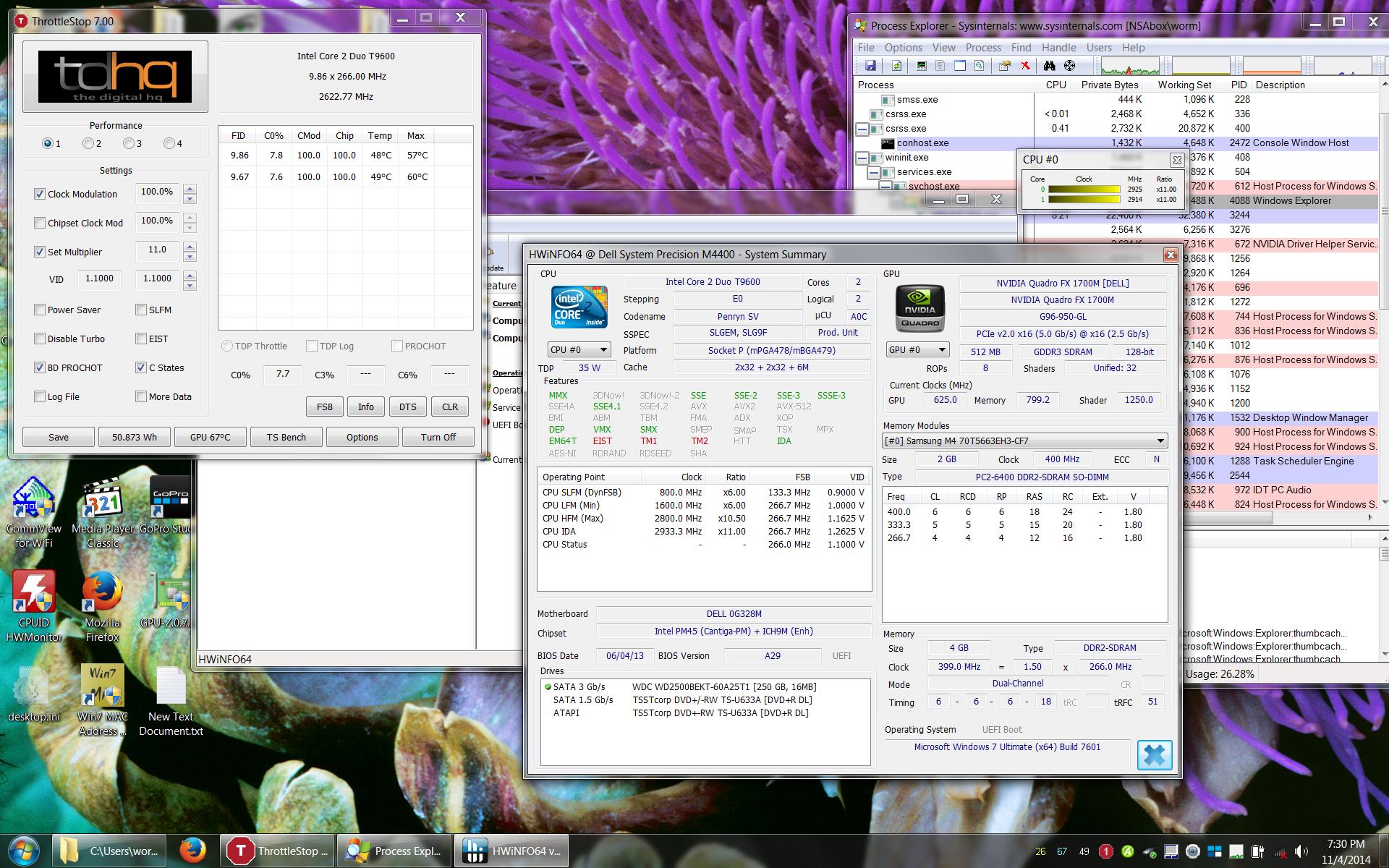The image size is (1389, 868).
Task: Uncheck the Clock Modulation checkbox
Action: 40,194
